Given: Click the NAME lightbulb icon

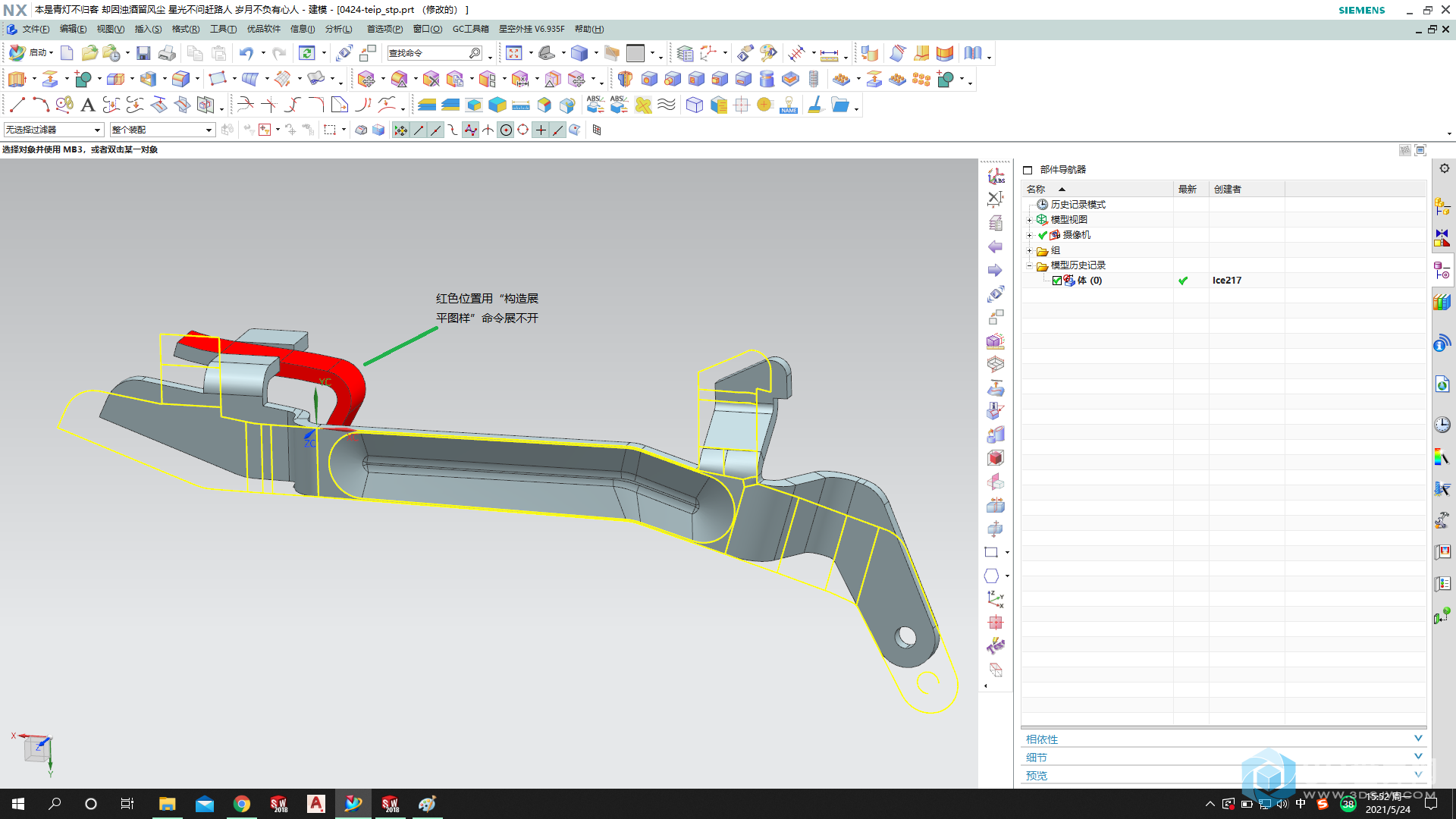Looking at the screenshot, I should [789, 105].
